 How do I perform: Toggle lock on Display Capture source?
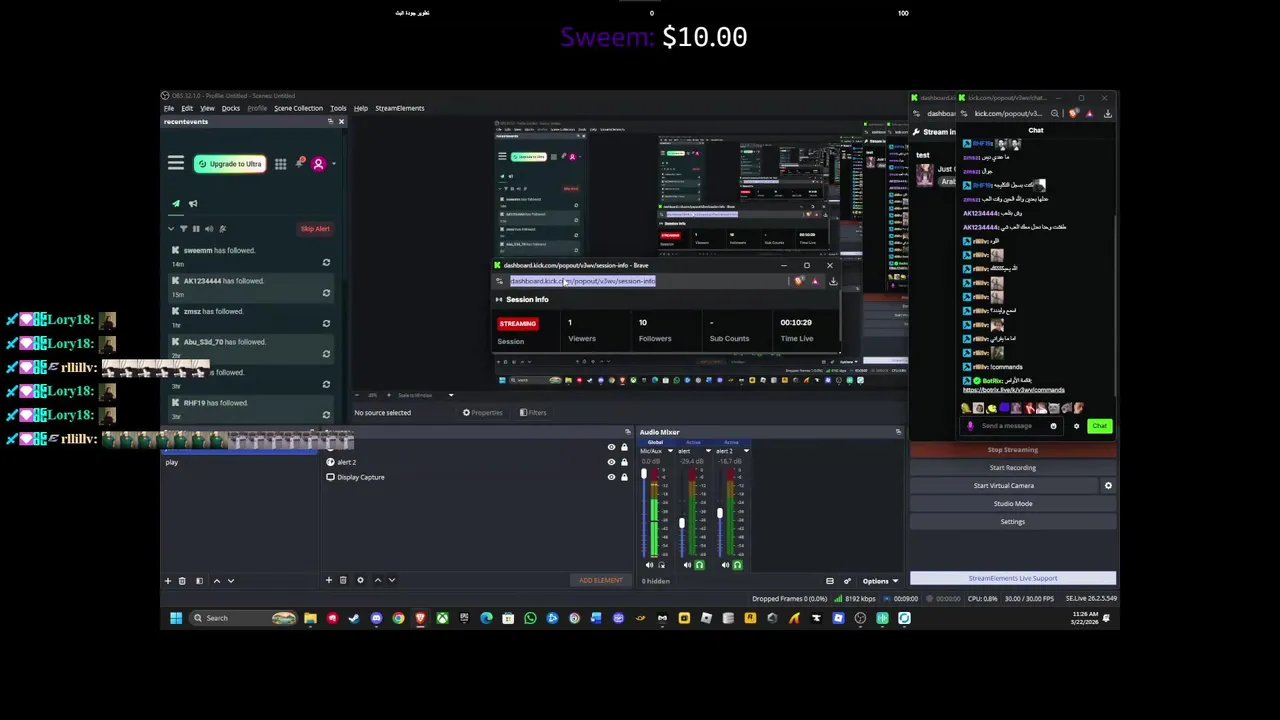click(624, 477)
